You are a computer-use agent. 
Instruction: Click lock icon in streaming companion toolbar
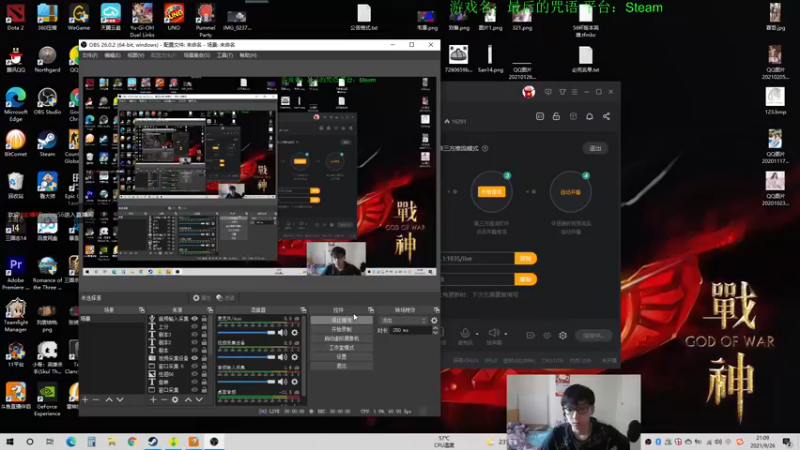point(556,116)
